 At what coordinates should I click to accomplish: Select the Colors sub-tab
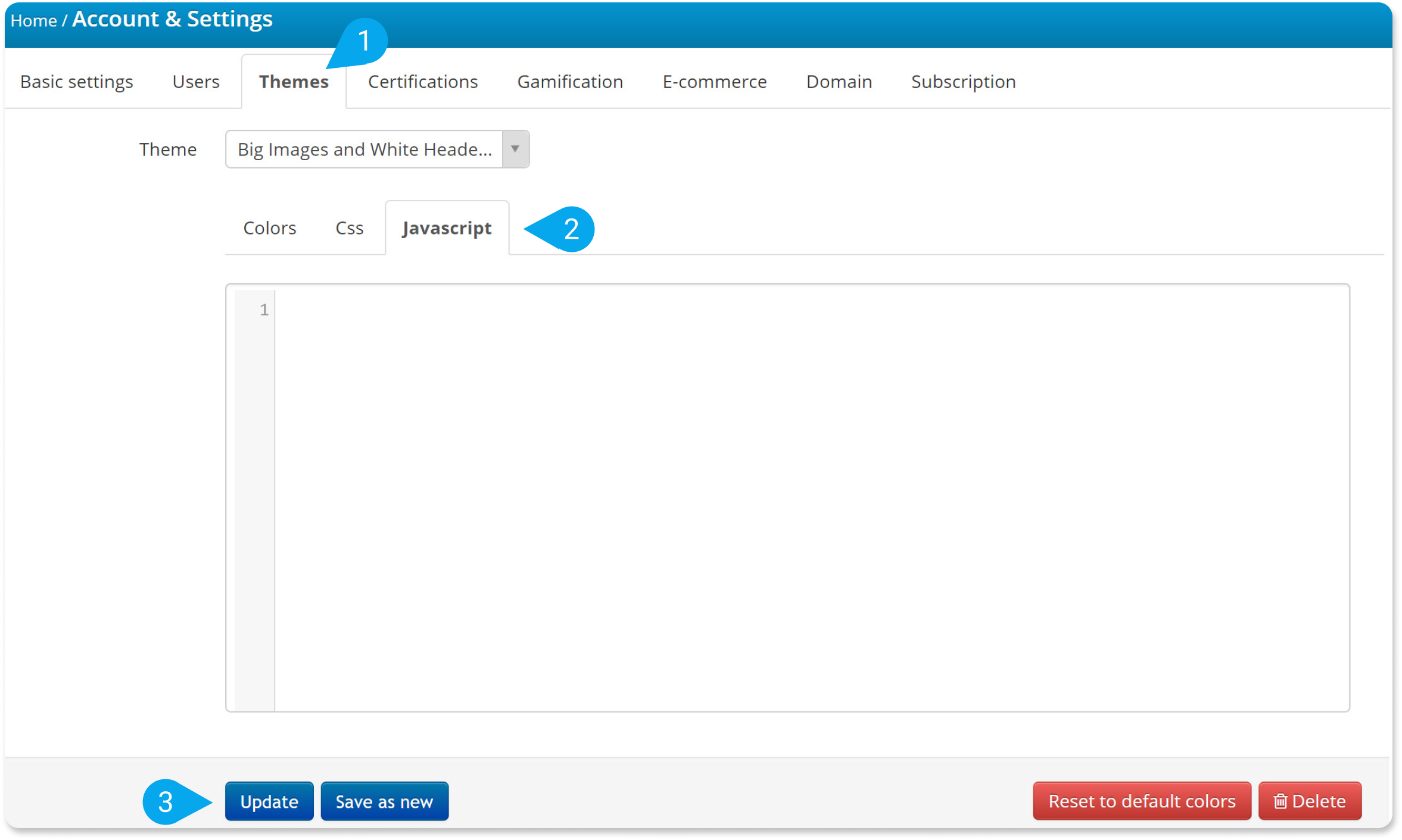coord(269,228)
